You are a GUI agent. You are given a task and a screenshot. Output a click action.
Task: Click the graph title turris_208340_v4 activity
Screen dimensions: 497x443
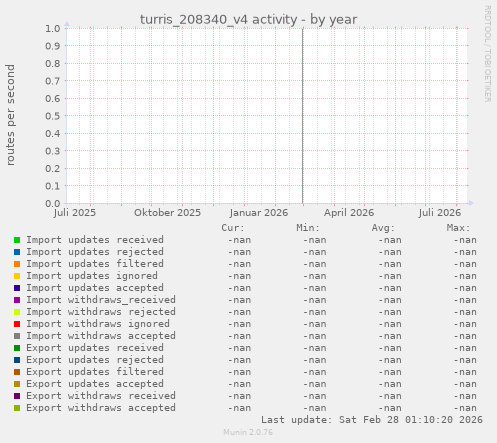coord(248,19)
